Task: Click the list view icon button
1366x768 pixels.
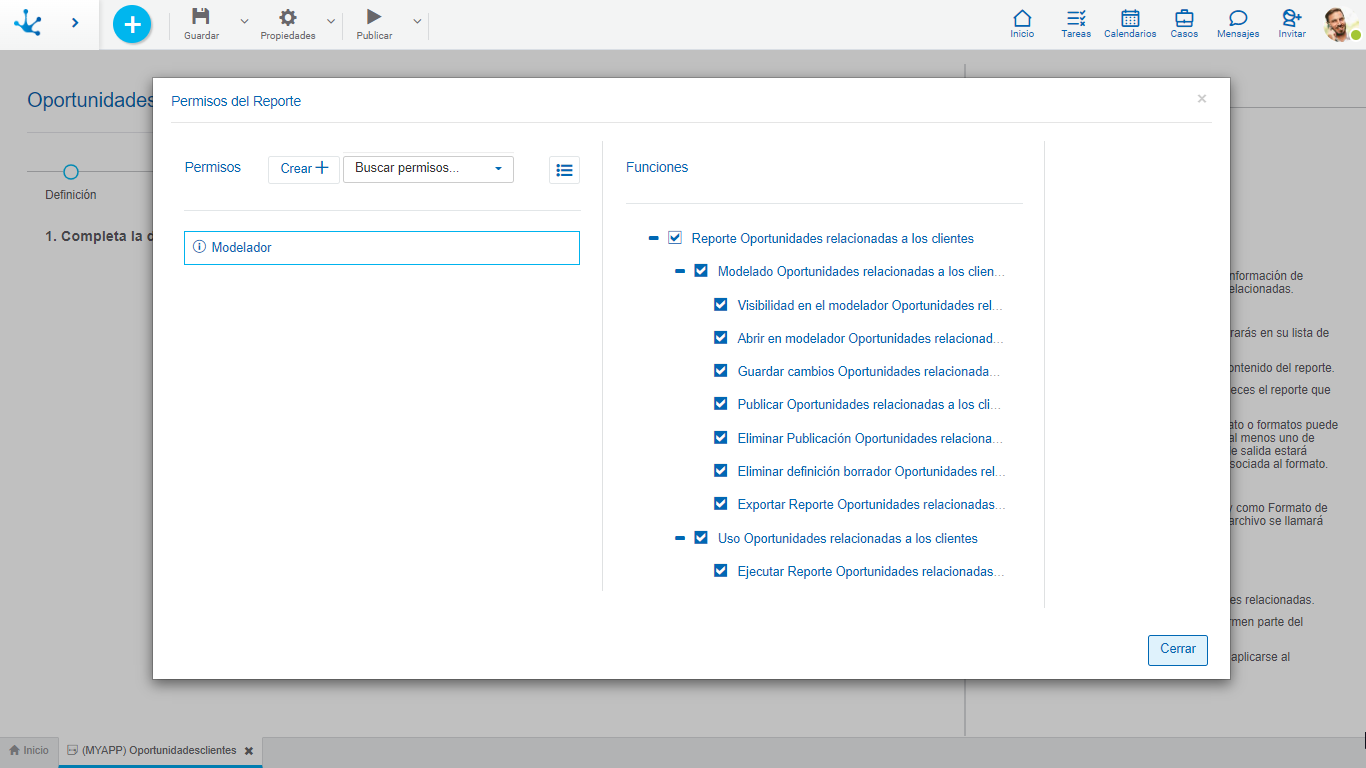Action: coord(564,170)
